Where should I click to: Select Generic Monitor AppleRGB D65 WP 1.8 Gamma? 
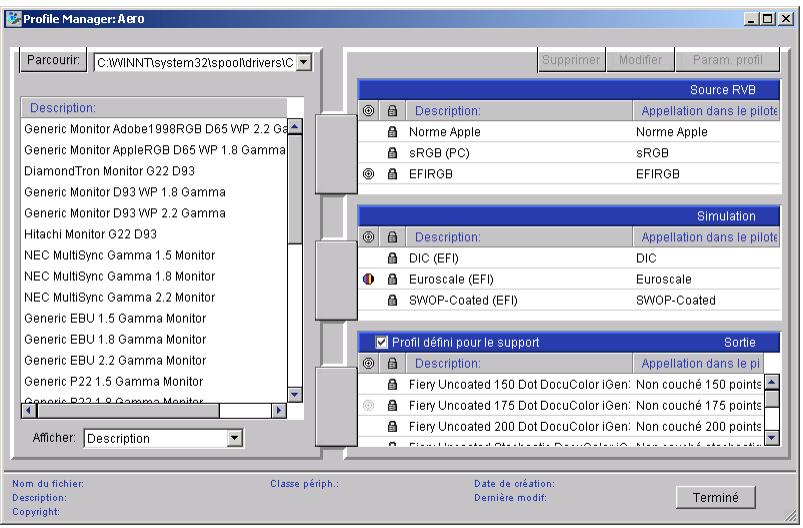click(x=154, y=150)
